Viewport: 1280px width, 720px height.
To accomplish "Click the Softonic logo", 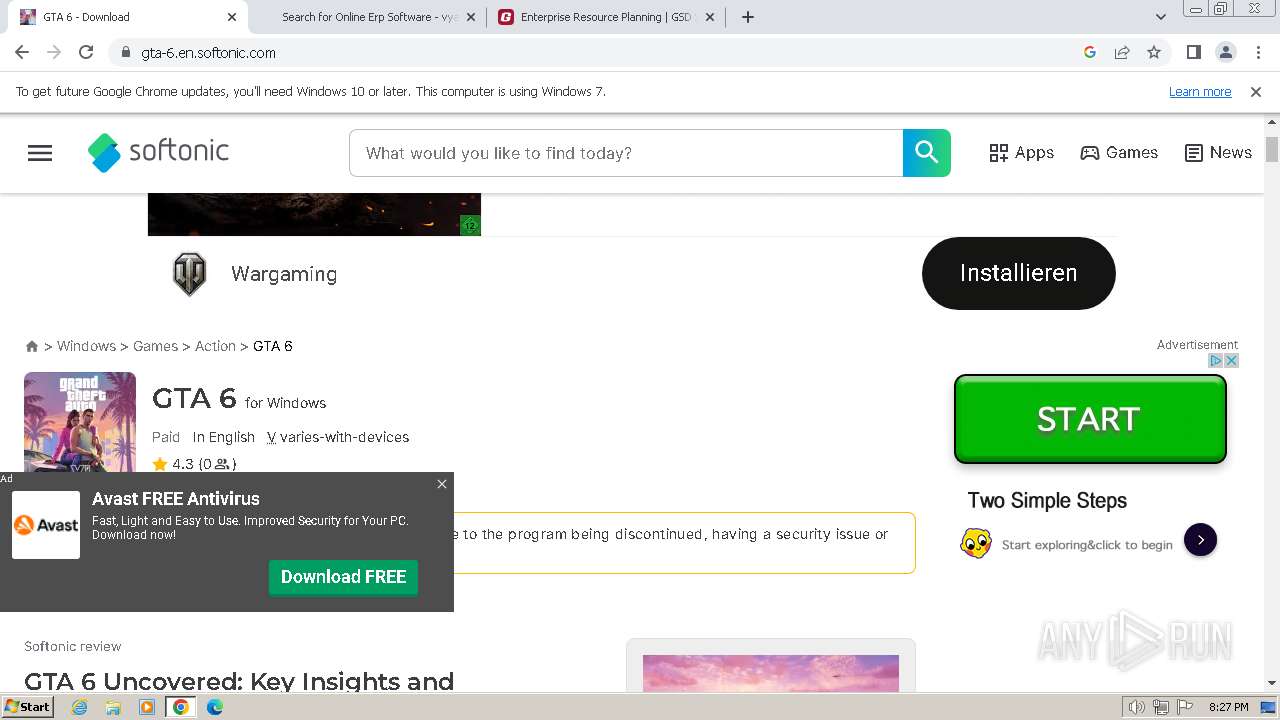I will click(158, 152).
